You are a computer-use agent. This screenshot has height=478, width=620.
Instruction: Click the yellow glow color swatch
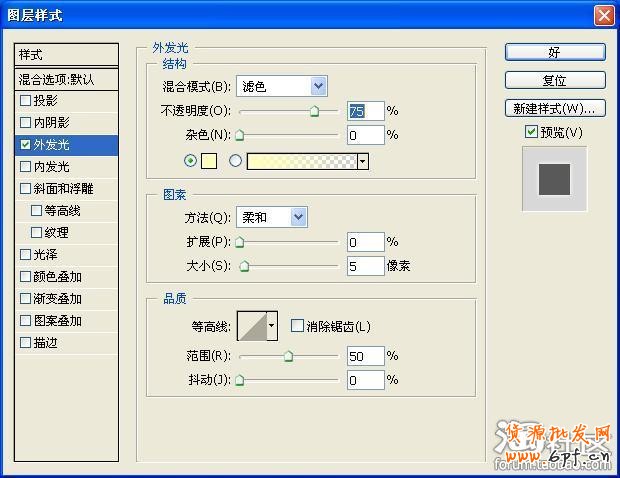pyautogui.click(x=210, y=160)
